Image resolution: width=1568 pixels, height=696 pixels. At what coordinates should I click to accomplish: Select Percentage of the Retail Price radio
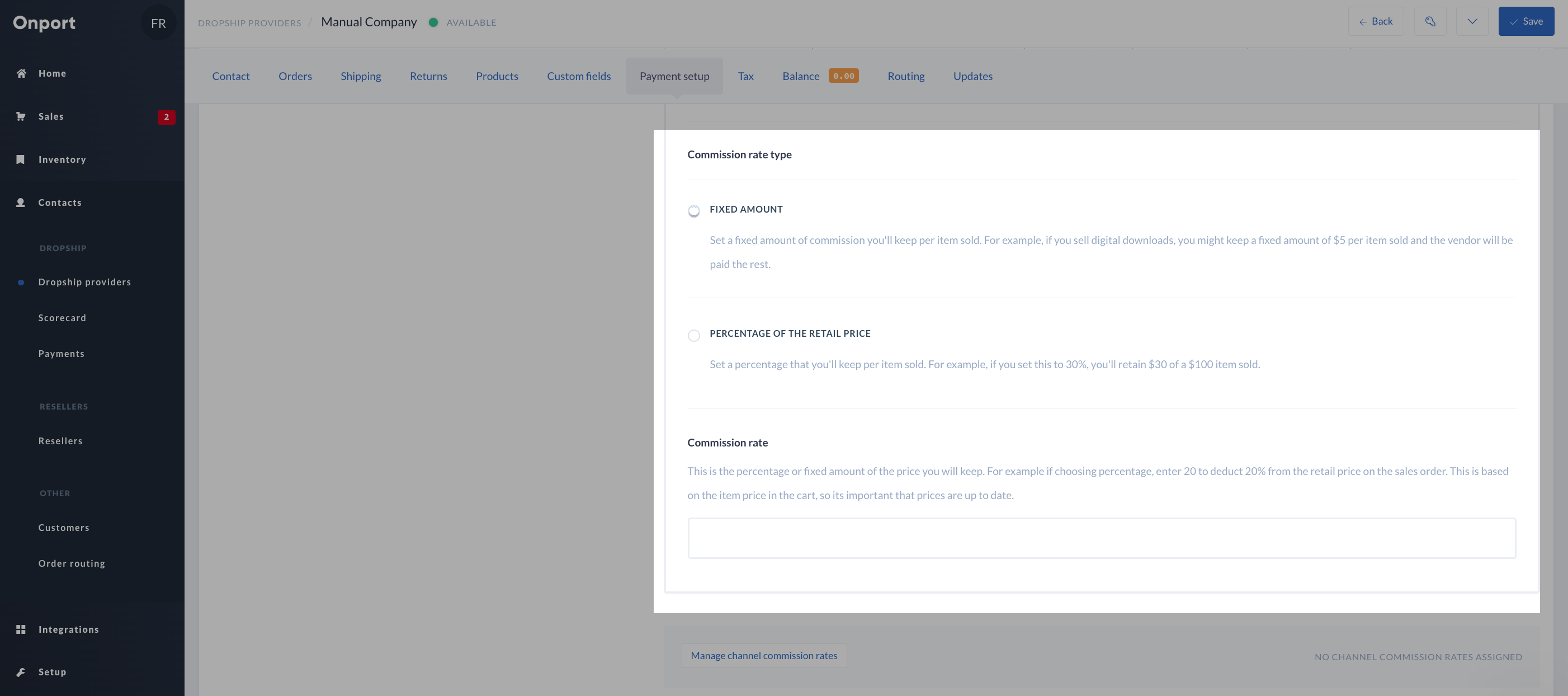point(693,336)
